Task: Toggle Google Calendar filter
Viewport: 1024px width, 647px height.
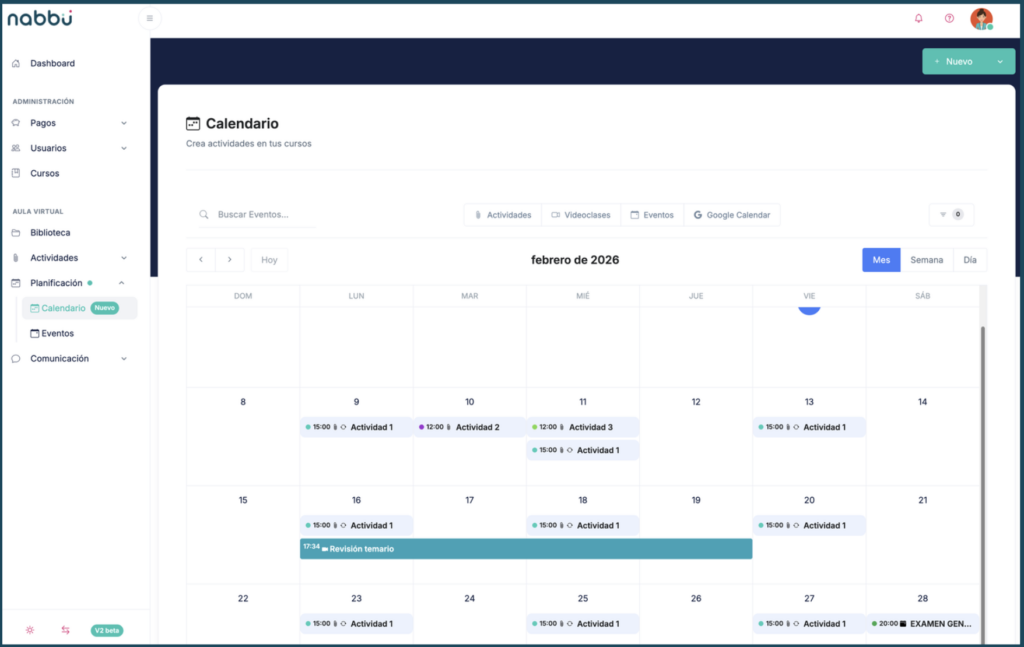Action: pyautogui.click(x=731, y=215)
